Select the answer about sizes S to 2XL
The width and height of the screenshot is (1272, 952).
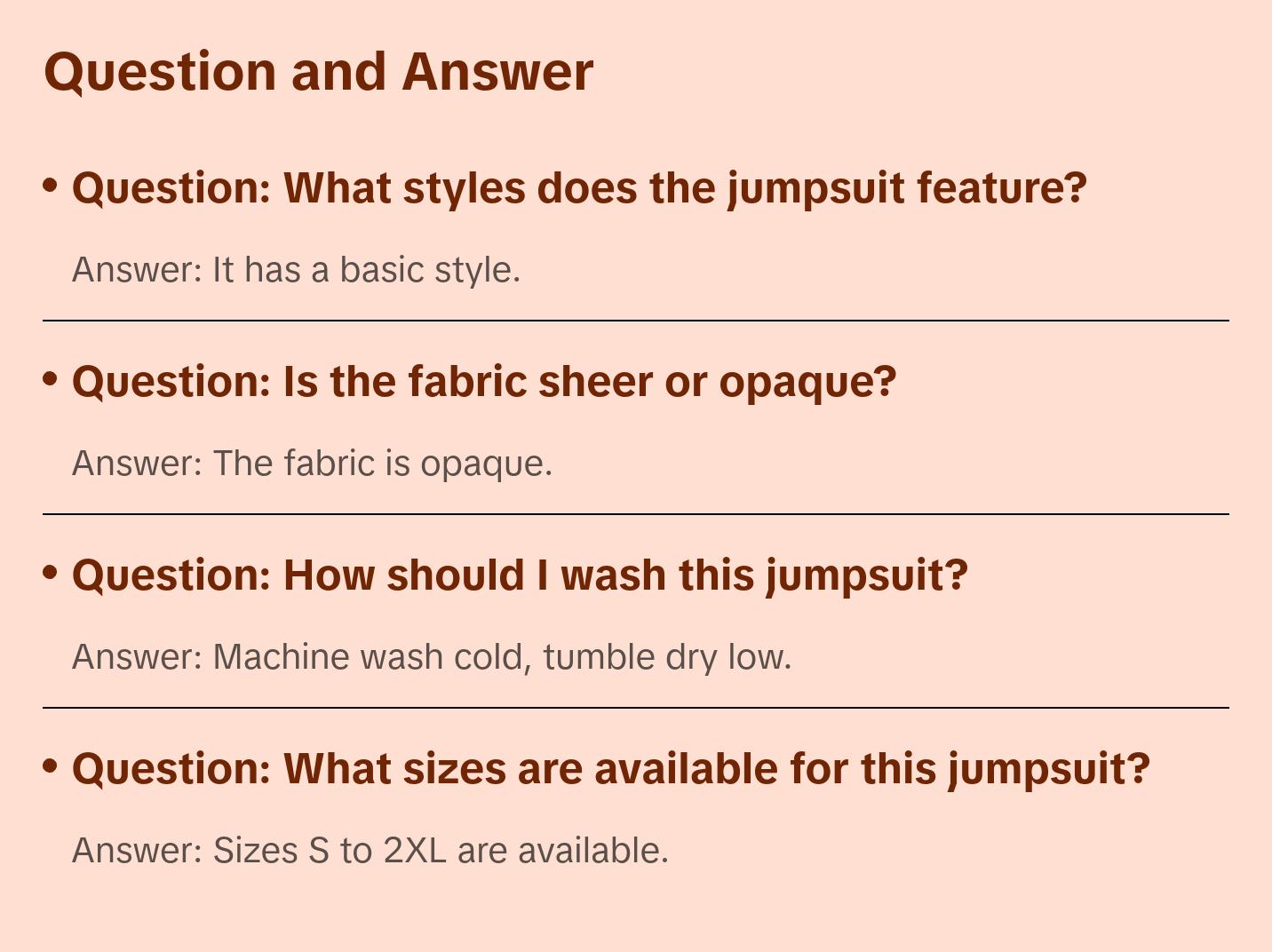[x=370, y=851]
